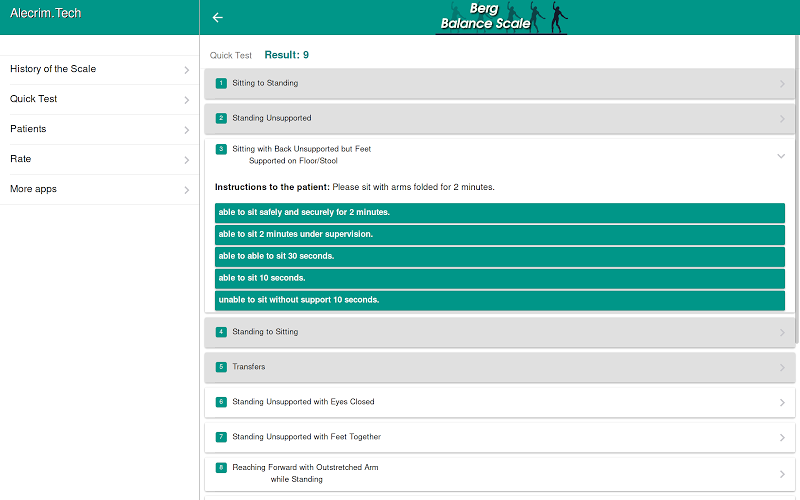The width and height of the screenshot is (800, 500).
Task: Click the chevron beside Patients
Action: [x=187, y=130]
